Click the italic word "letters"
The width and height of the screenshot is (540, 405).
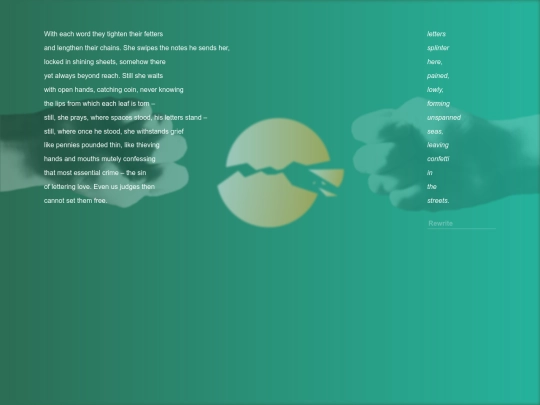click(x=436, y=34)
